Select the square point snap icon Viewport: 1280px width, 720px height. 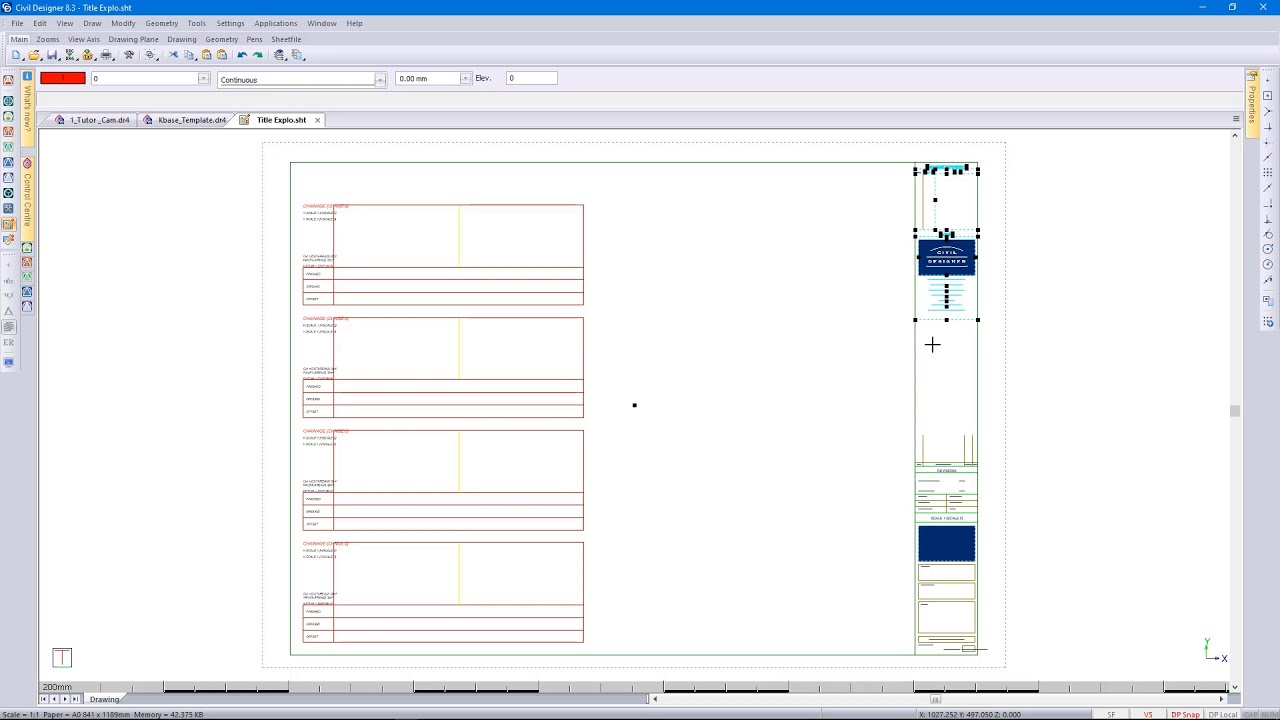[1268, 95]
